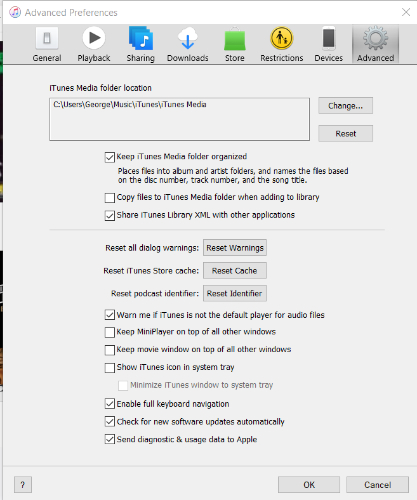Check Show iTunes icon in system tray
This screenshot has width=417, height=500.
pos(110,368)
